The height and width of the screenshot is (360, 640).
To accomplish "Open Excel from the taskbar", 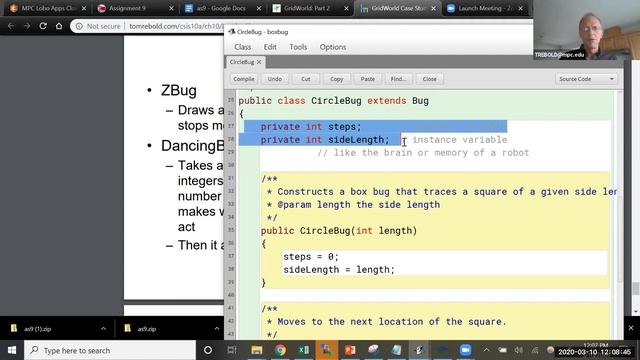I will [304, 350].
